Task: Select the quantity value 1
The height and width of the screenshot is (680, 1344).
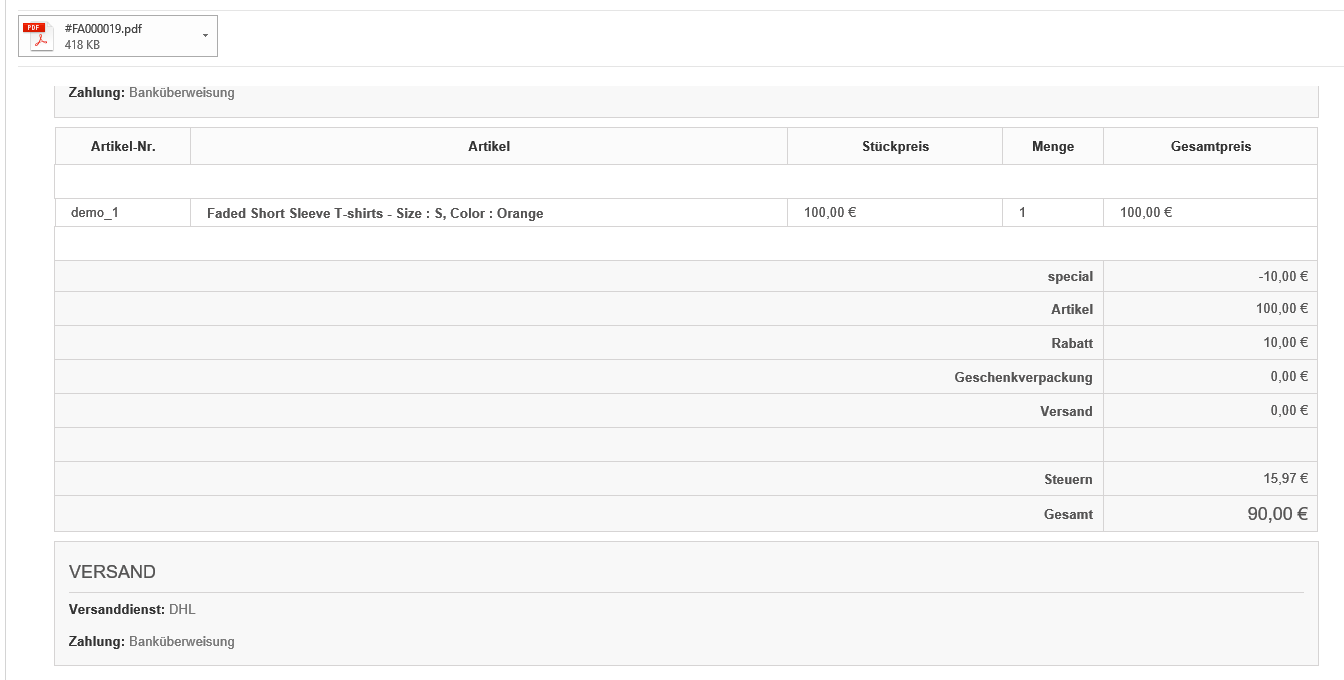Action: tap(1022, 212)
